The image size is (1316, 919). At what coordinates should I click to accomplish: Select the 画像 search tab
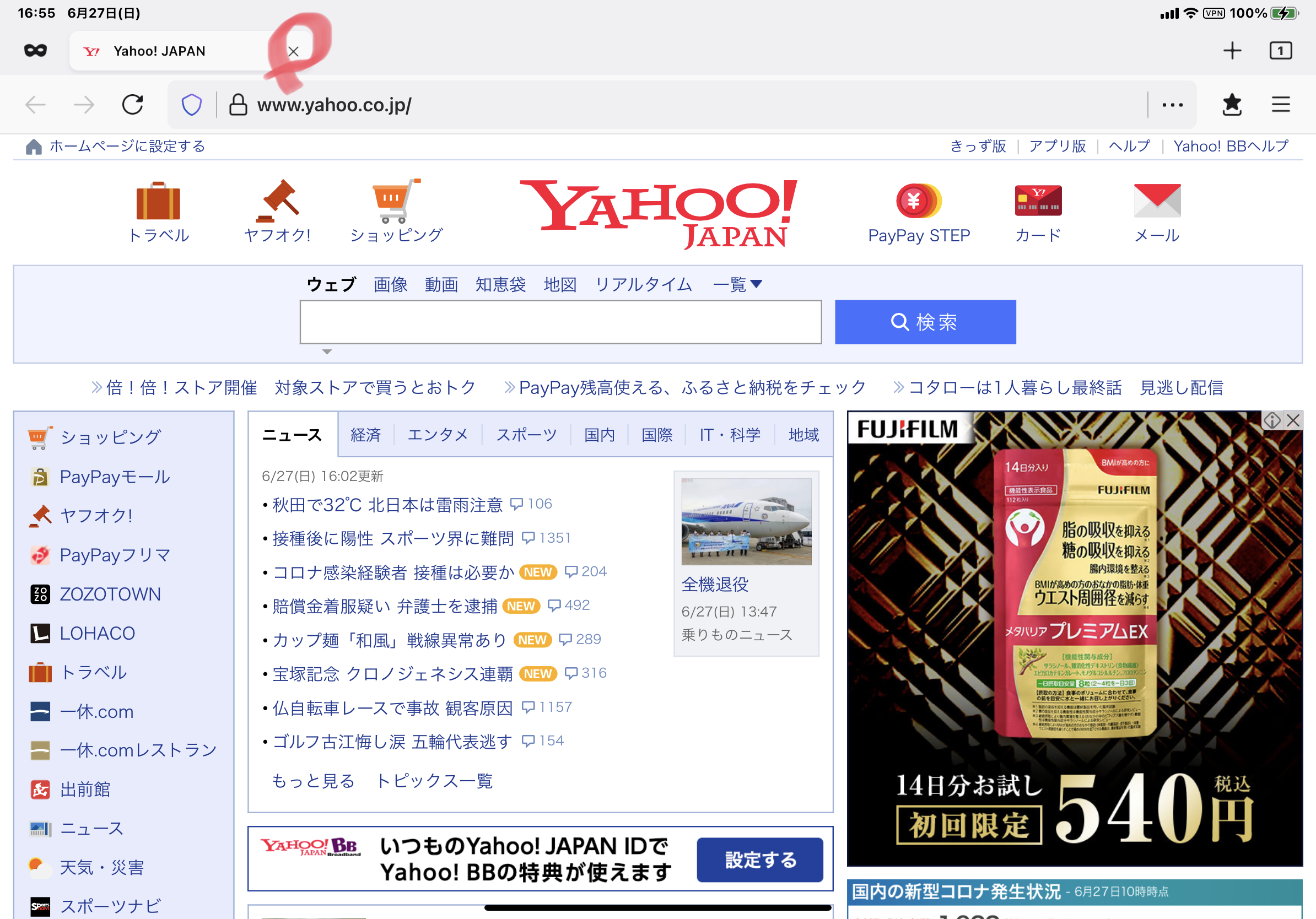tap(390, 285)
